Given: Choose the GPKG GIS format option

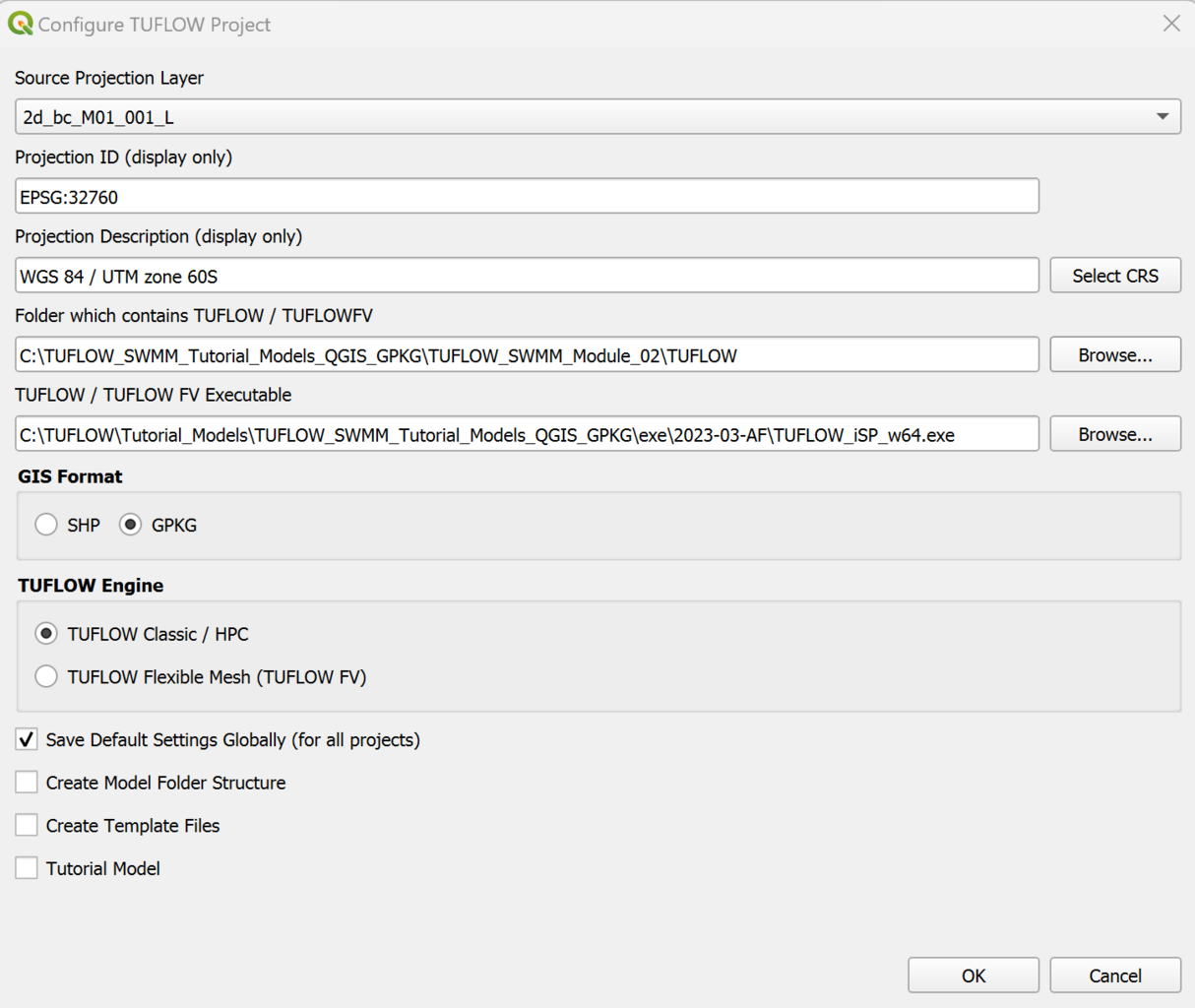Looking at the screenshot, I should [130, 526].
